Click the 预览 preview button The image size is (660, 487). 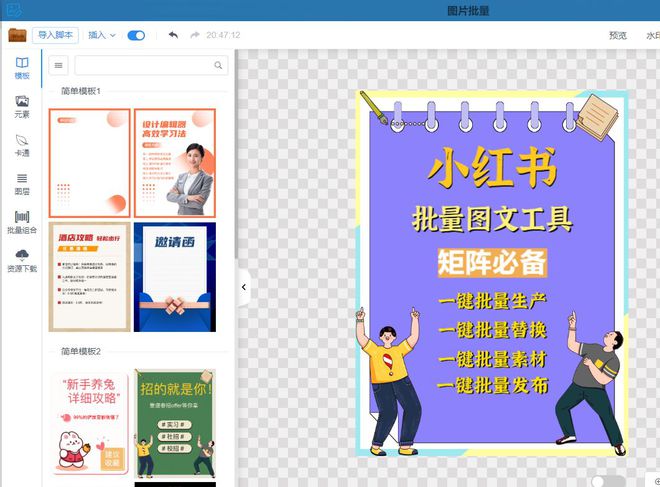click(617, 35)
